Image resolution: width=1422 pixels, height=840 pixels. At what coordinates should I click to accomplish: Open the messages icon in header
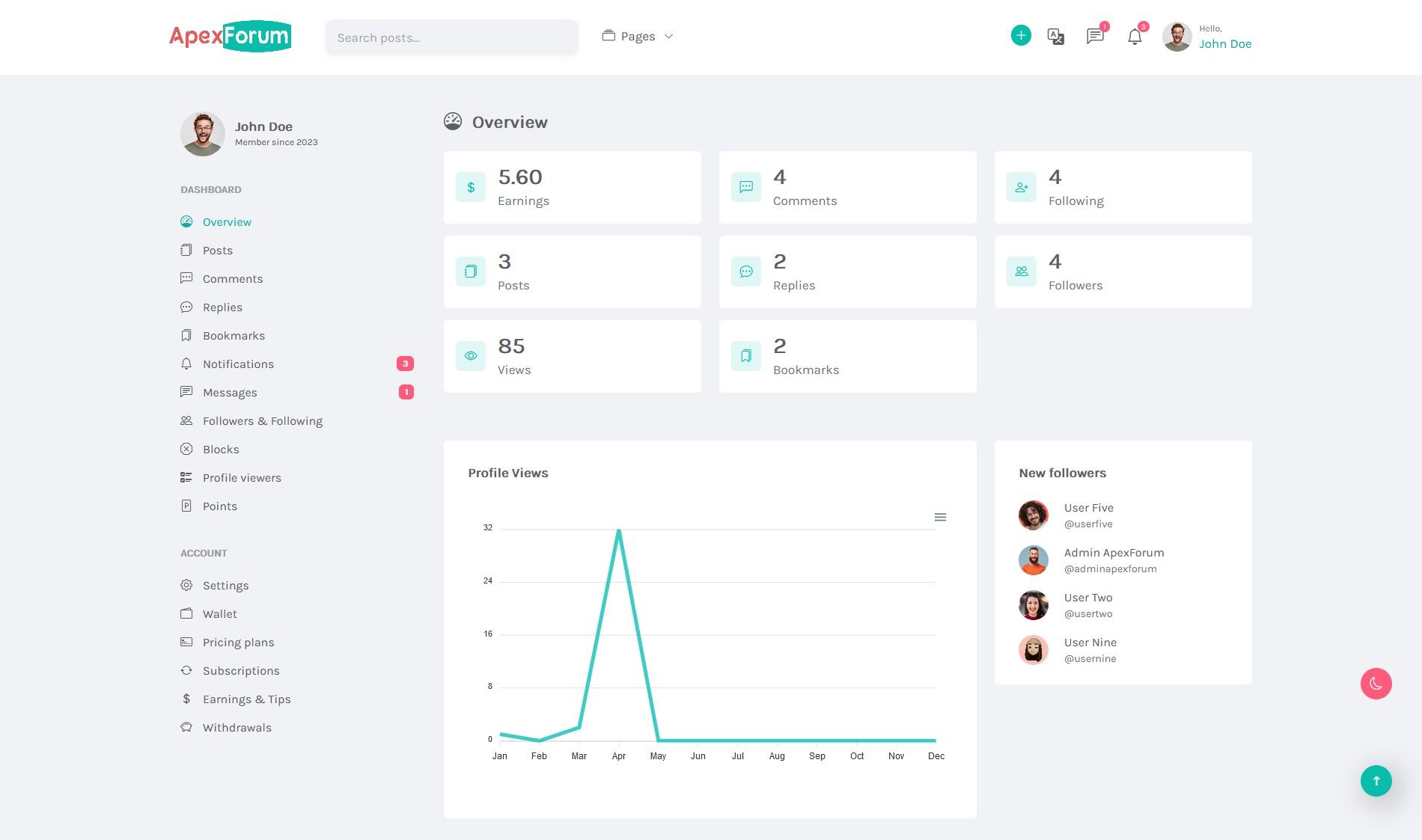1095,36
